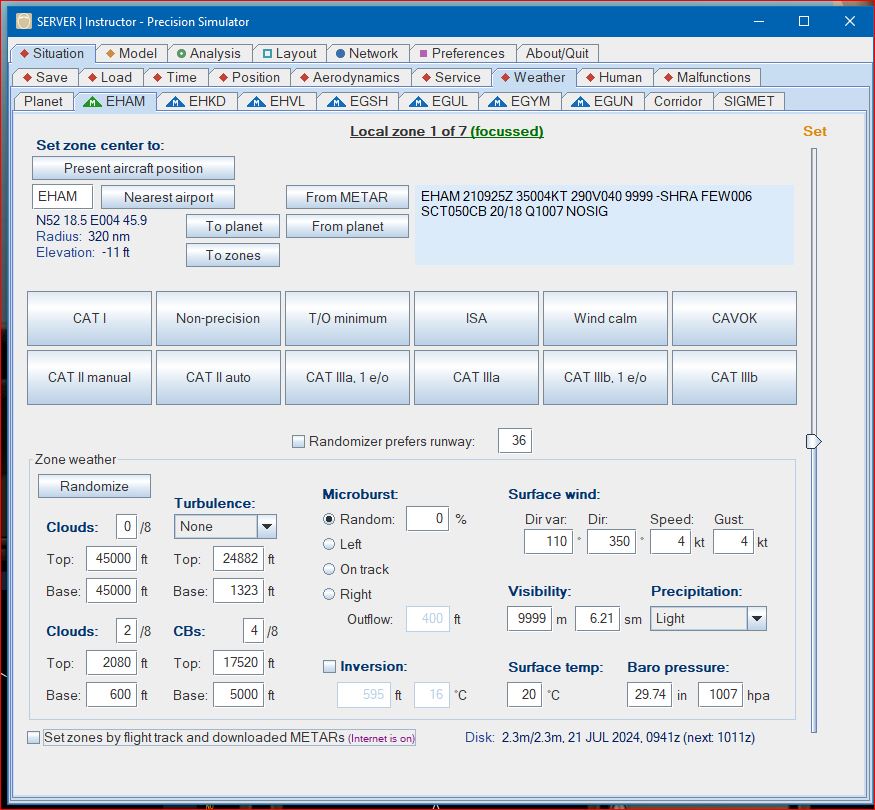Viewport: 875px width, 810px height.
Task: Click the Baro pressure hpa field
Action: click(720, 695)
